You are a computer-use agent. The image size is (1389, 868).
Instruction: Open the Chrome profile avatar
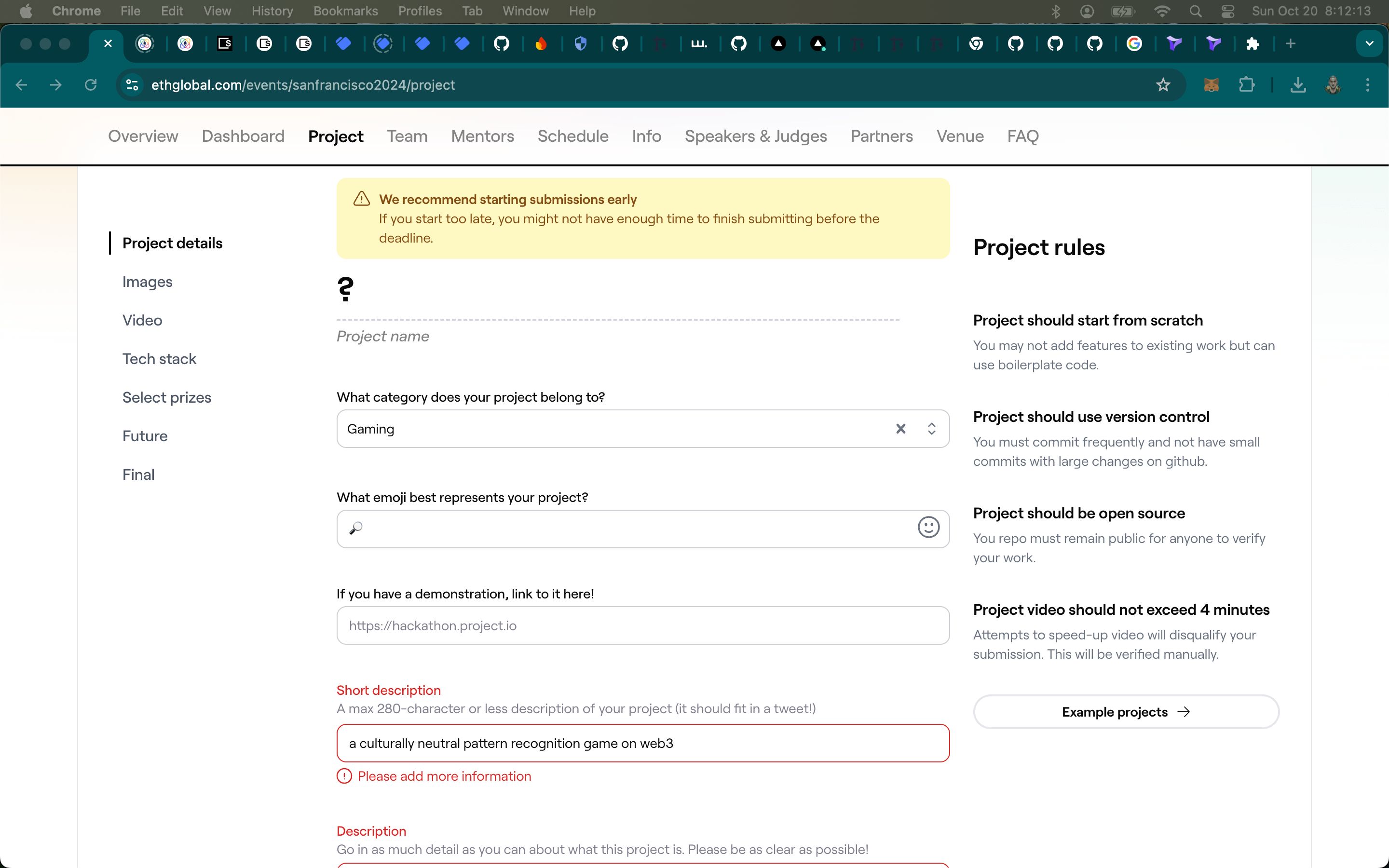tap(1333, 85)
